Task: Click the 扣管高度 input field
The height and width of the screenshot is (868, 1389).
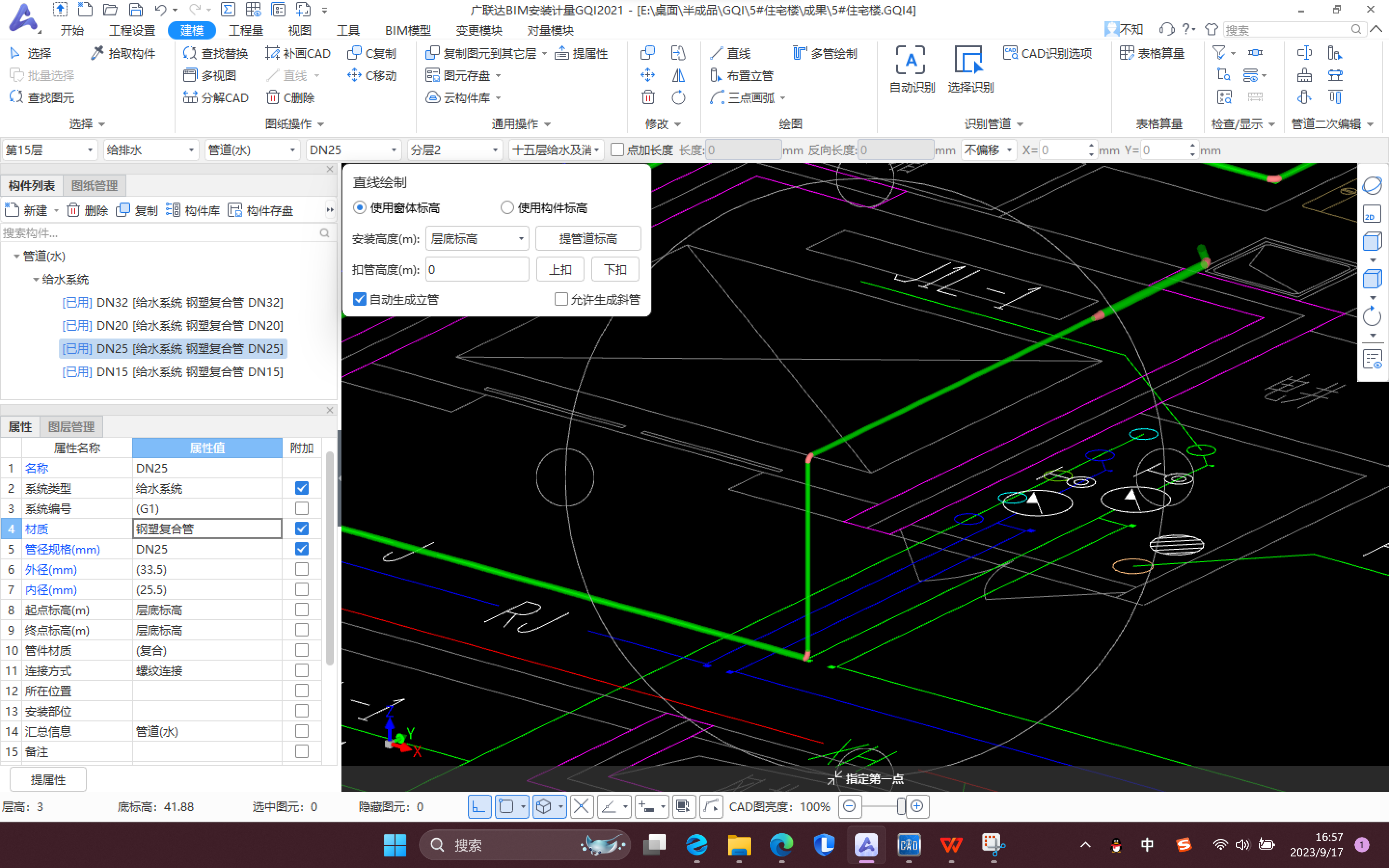Action: click(477, 269)
